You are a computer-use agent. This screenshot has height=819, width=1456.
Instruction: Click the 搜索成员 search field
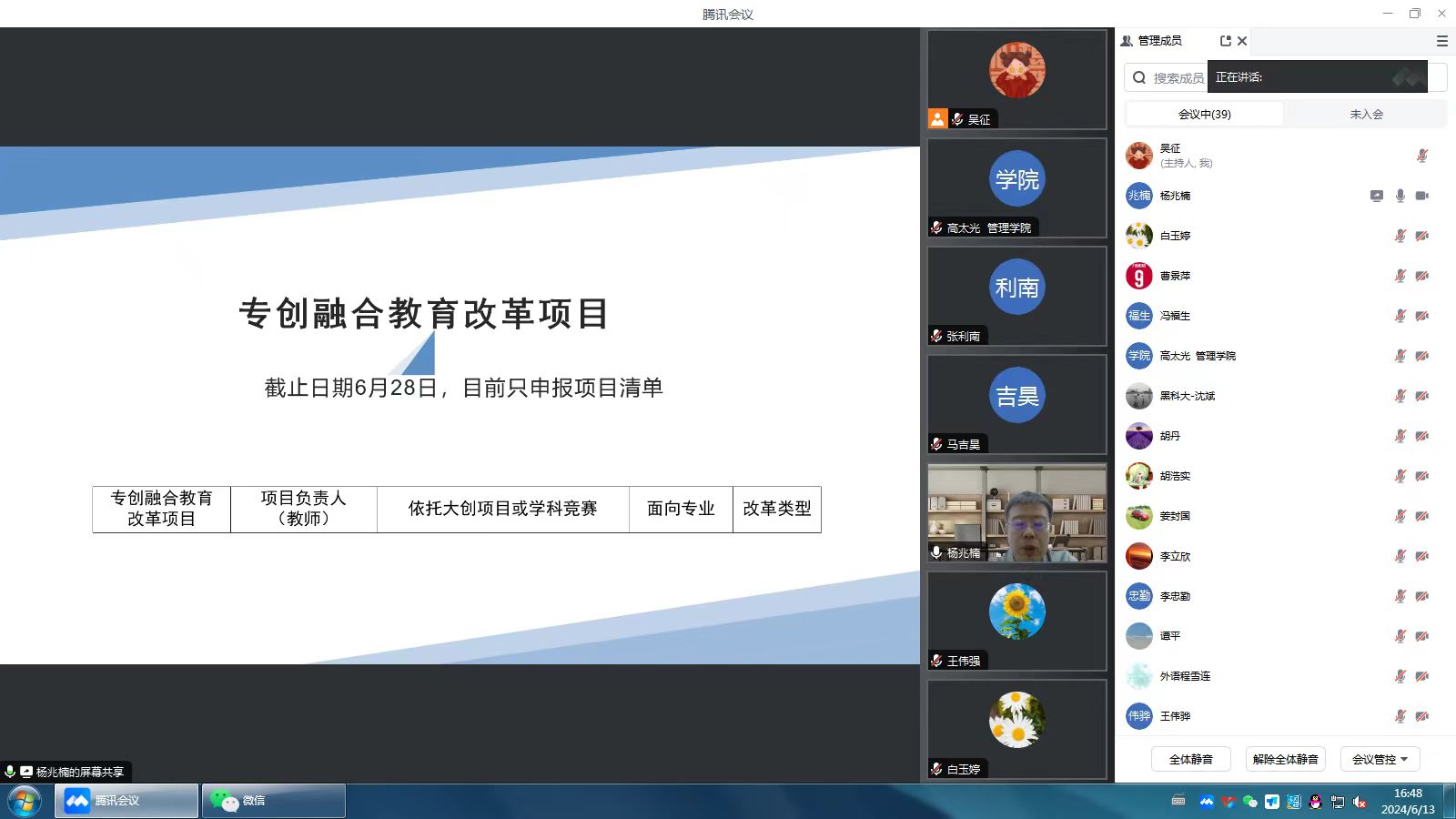point(1176,78)
